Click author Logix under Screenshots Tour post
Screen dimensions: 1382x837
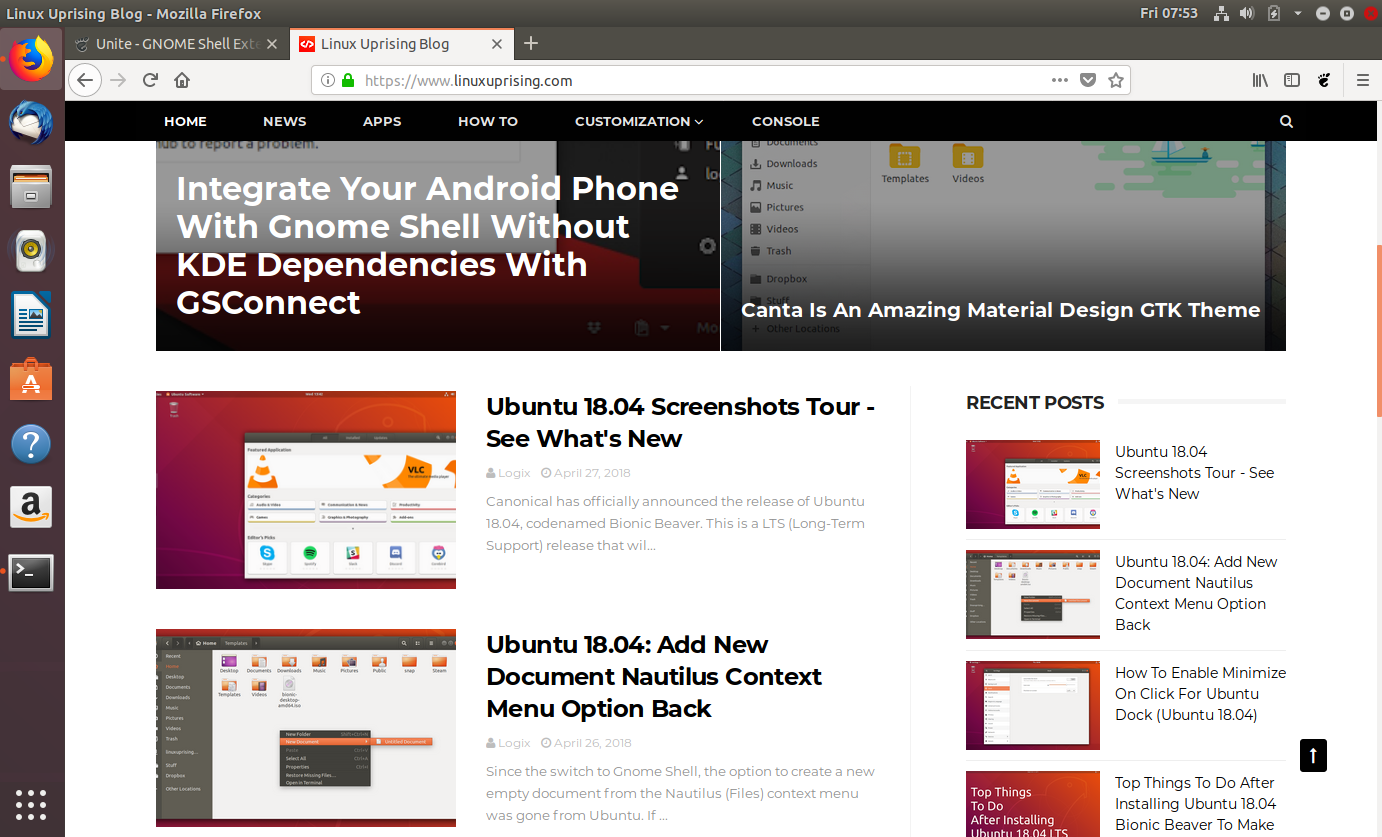click(514, 473)
